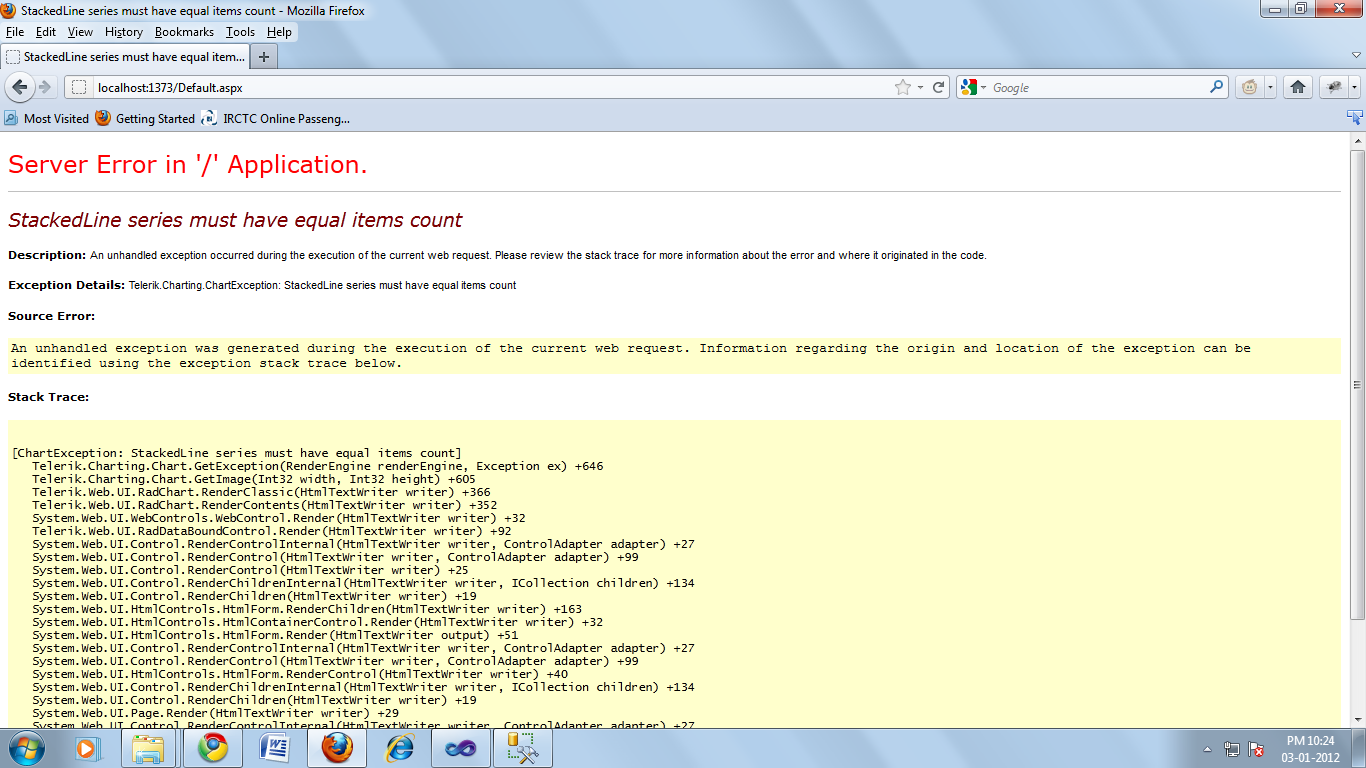Open the Windows Start menu
This screenshot has height=768, width=1366.
[x=26, y=748]
